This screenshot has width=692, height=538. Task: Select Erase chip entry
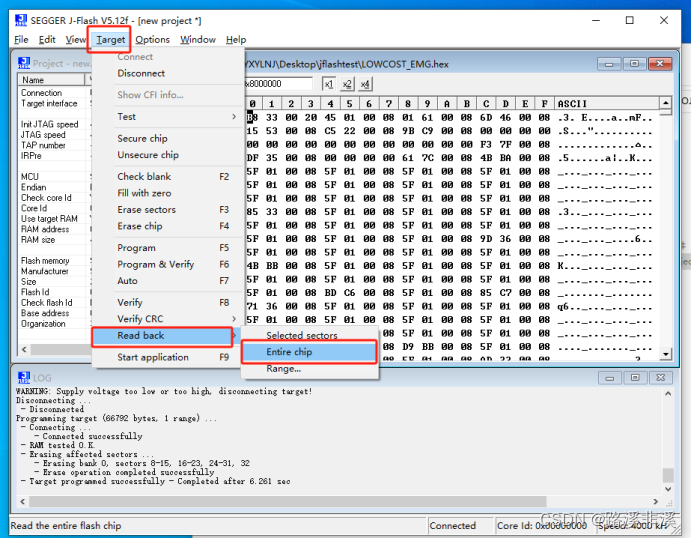coord(168,226)
